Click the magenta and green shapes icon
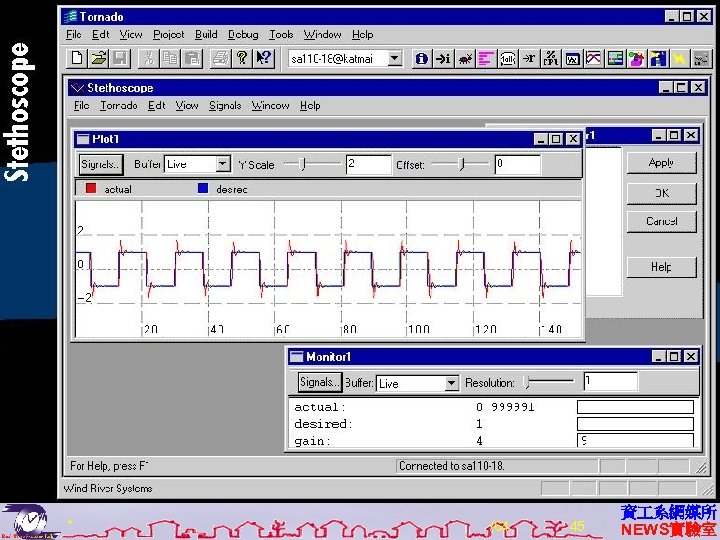Screen dimensions: 720x540 point(637,58)
